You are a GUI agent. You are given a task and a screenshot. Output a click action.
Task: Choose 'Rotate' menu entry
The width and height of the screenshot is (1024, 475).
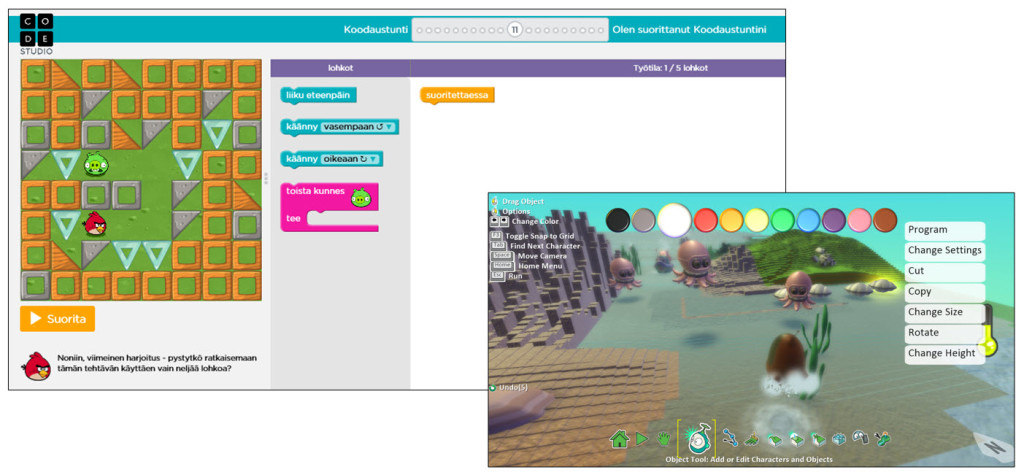(944, 332)
